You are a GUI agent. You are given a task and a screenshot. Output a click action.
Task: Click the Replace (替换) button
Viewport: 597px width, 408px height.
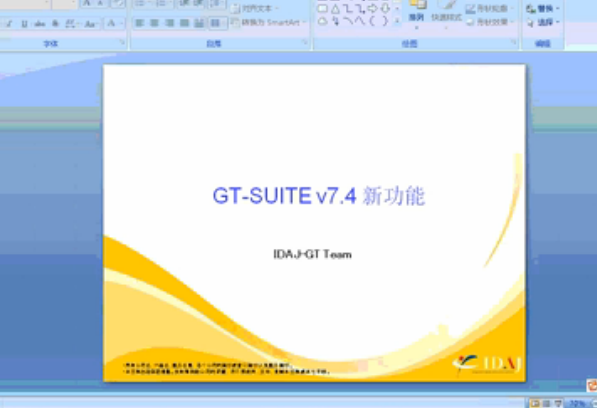pyautogui.click(x=543, y=8)
